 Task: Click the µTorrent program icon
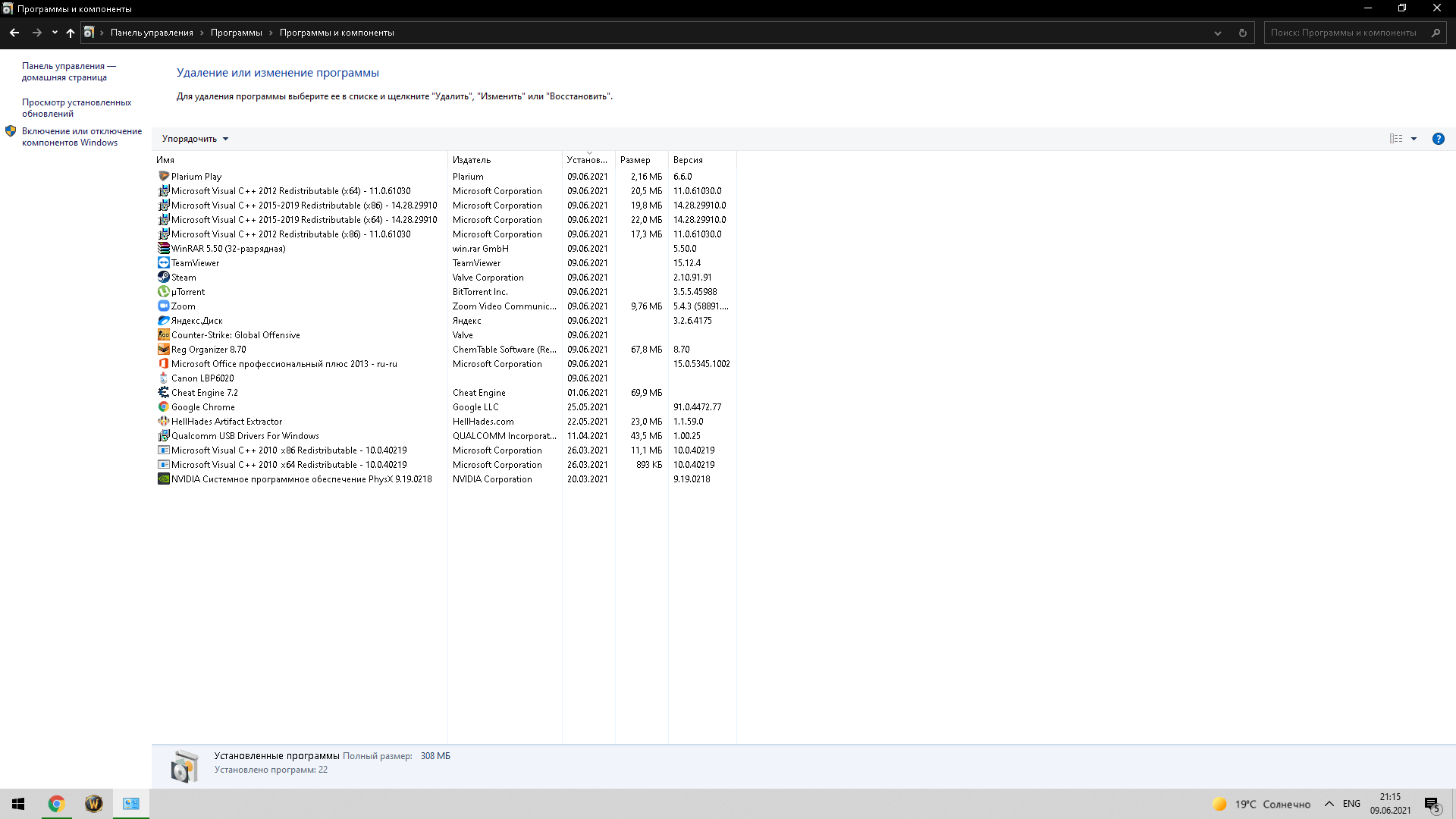tap(163, 291)
